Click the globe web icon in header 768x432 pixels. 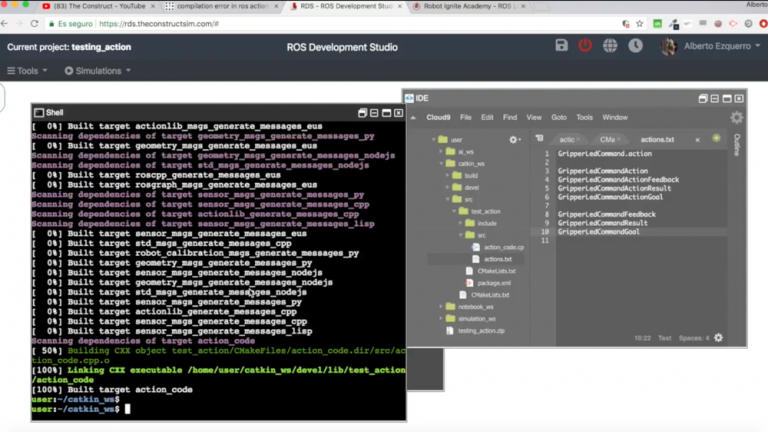pyautogui.click(x=610, y=46)
